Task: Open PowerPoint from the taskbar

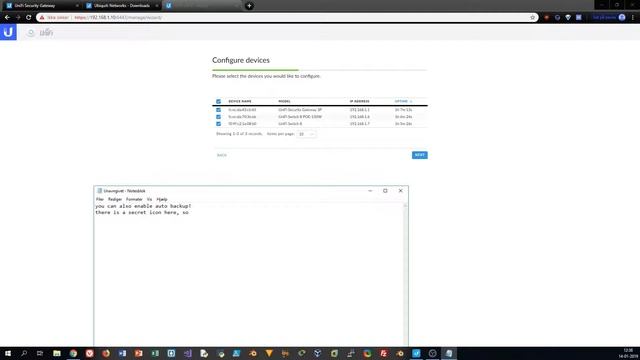Action: point(138,353)
